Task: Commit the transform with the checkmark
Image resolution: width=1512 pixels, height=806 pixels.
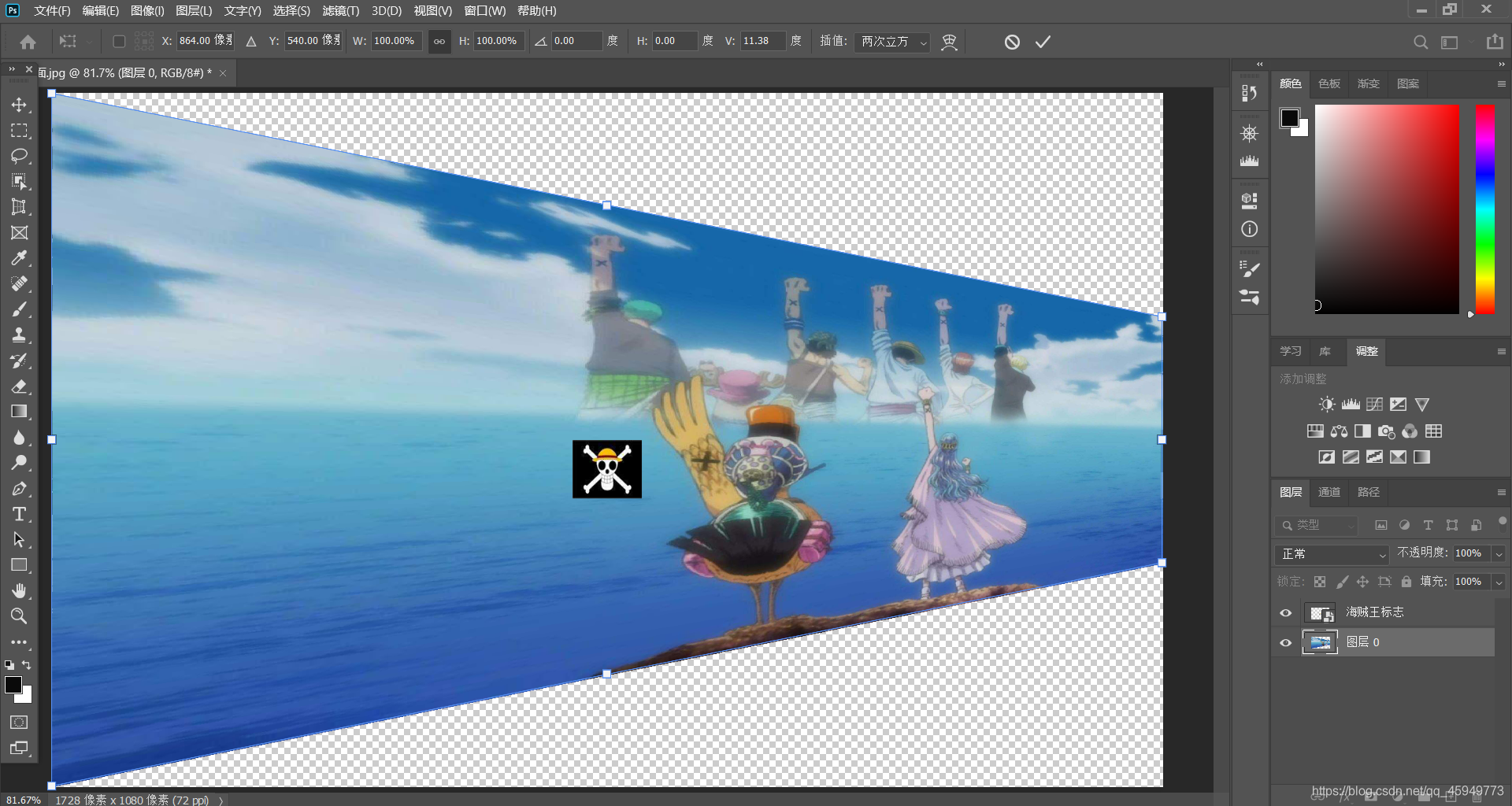Action: 1043,42
